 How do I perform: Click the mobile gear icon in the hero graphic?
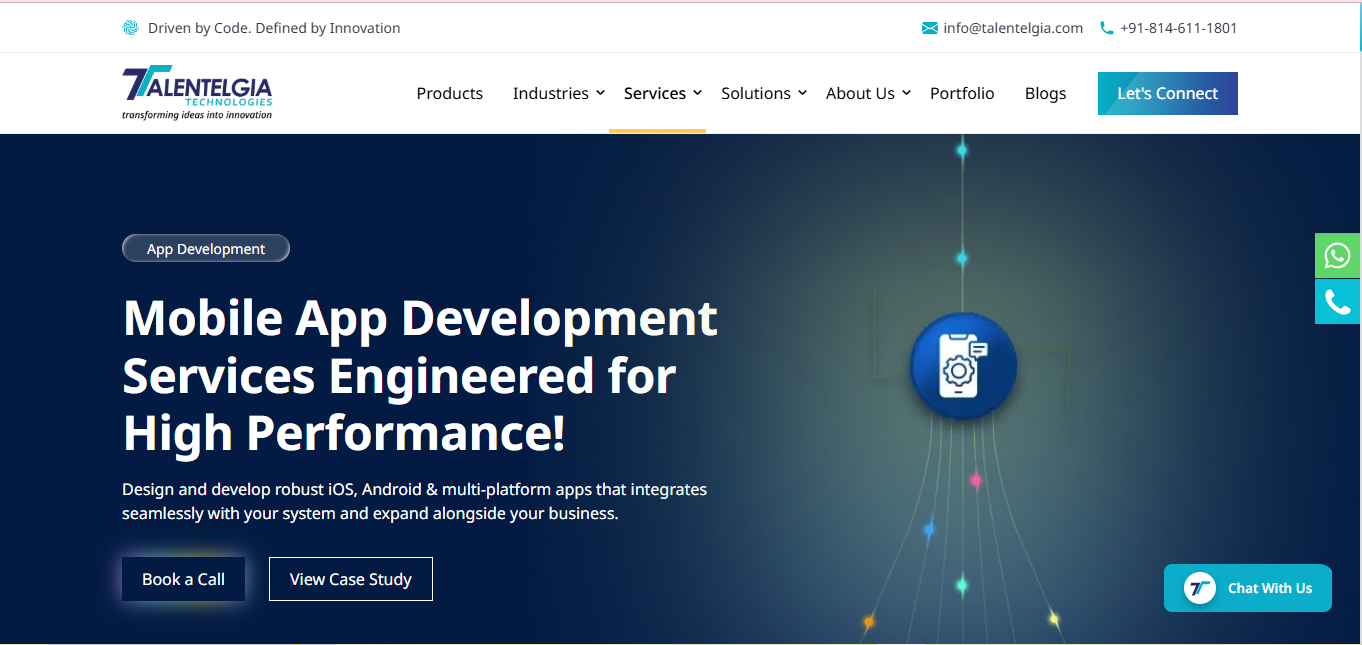[x=963, y=367]
